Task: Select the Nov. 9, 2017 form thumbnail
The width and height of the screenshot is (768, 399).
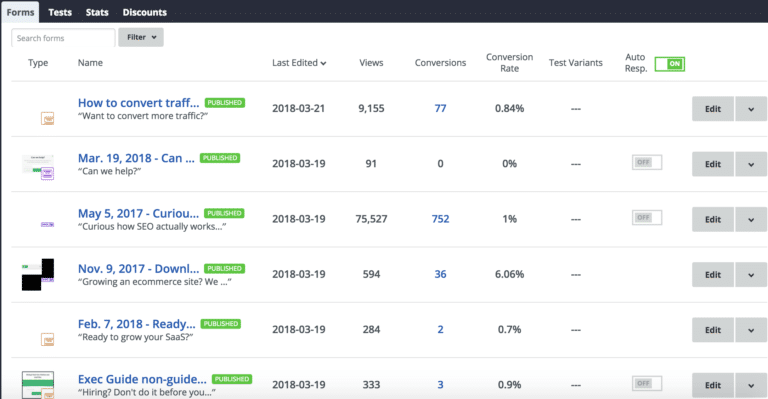Action: [x=38, y=275]
